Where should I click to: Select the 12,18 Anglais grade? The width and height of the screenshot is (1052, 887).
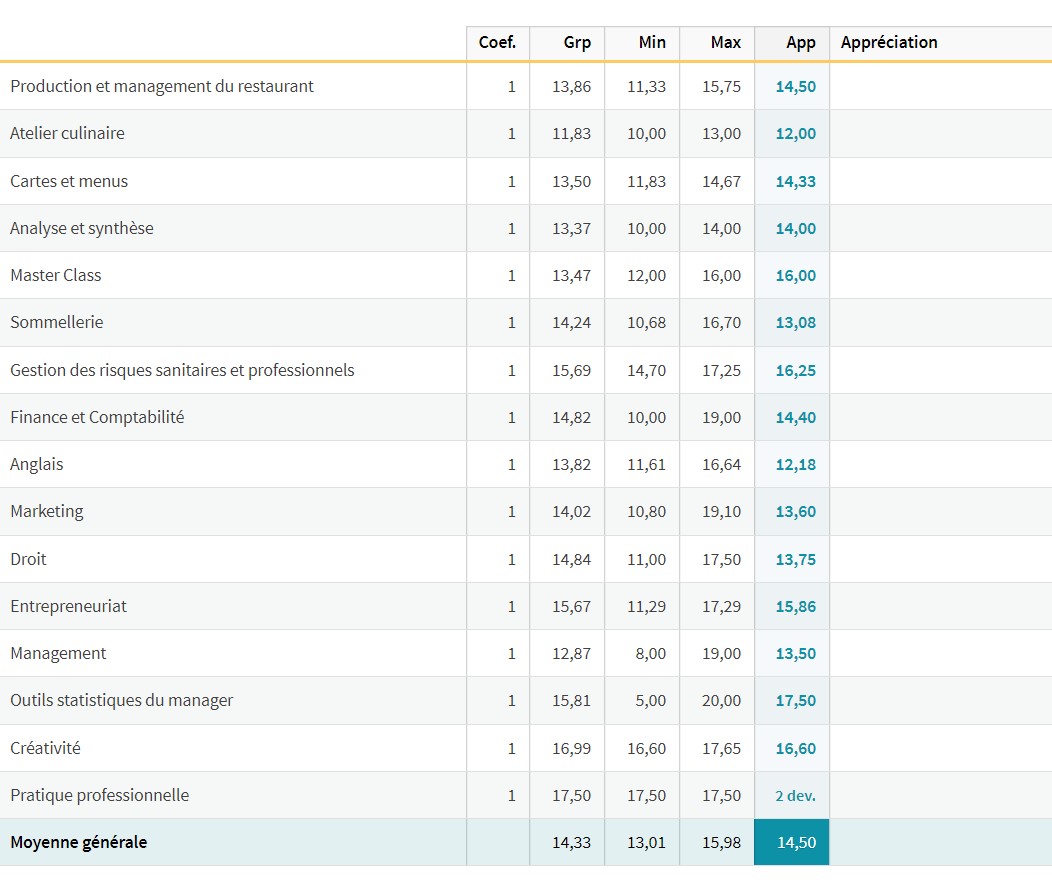[x=795, y=465]
